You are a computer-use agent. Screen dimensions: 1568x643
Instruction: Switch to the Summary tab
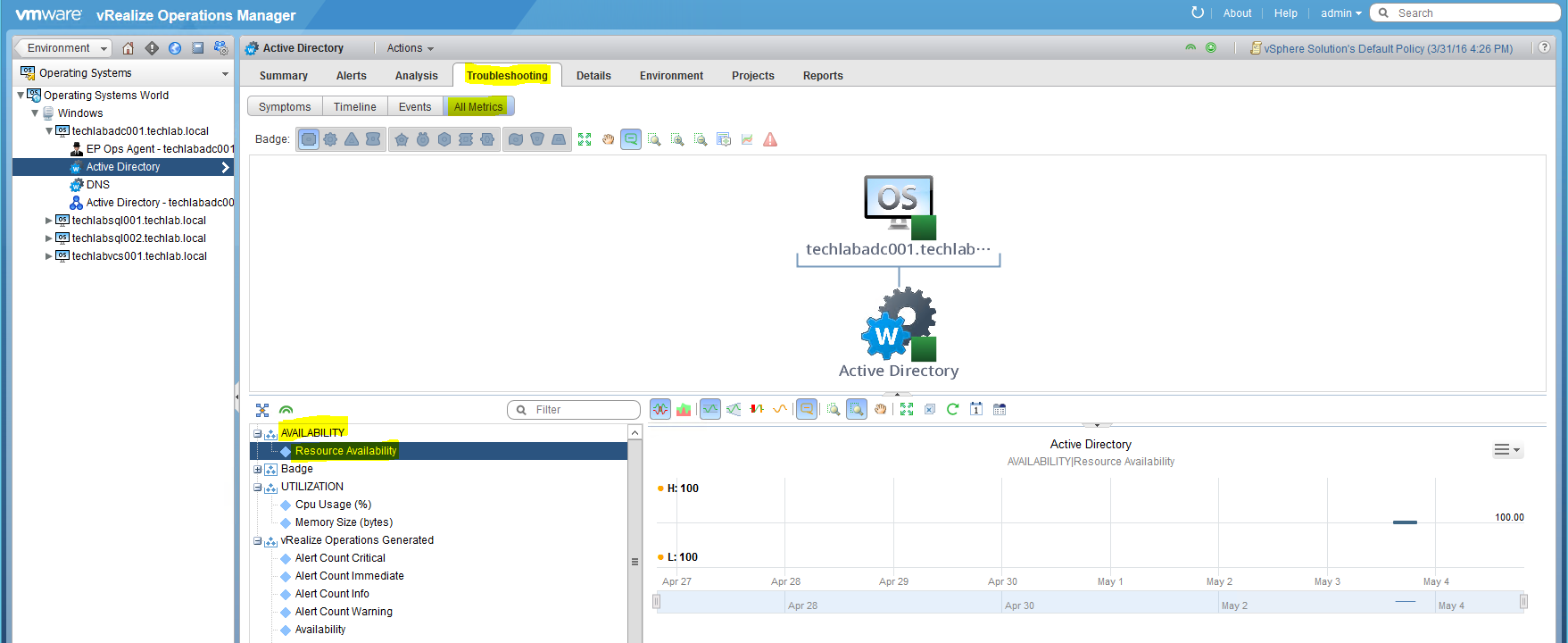tap(284, 76)
